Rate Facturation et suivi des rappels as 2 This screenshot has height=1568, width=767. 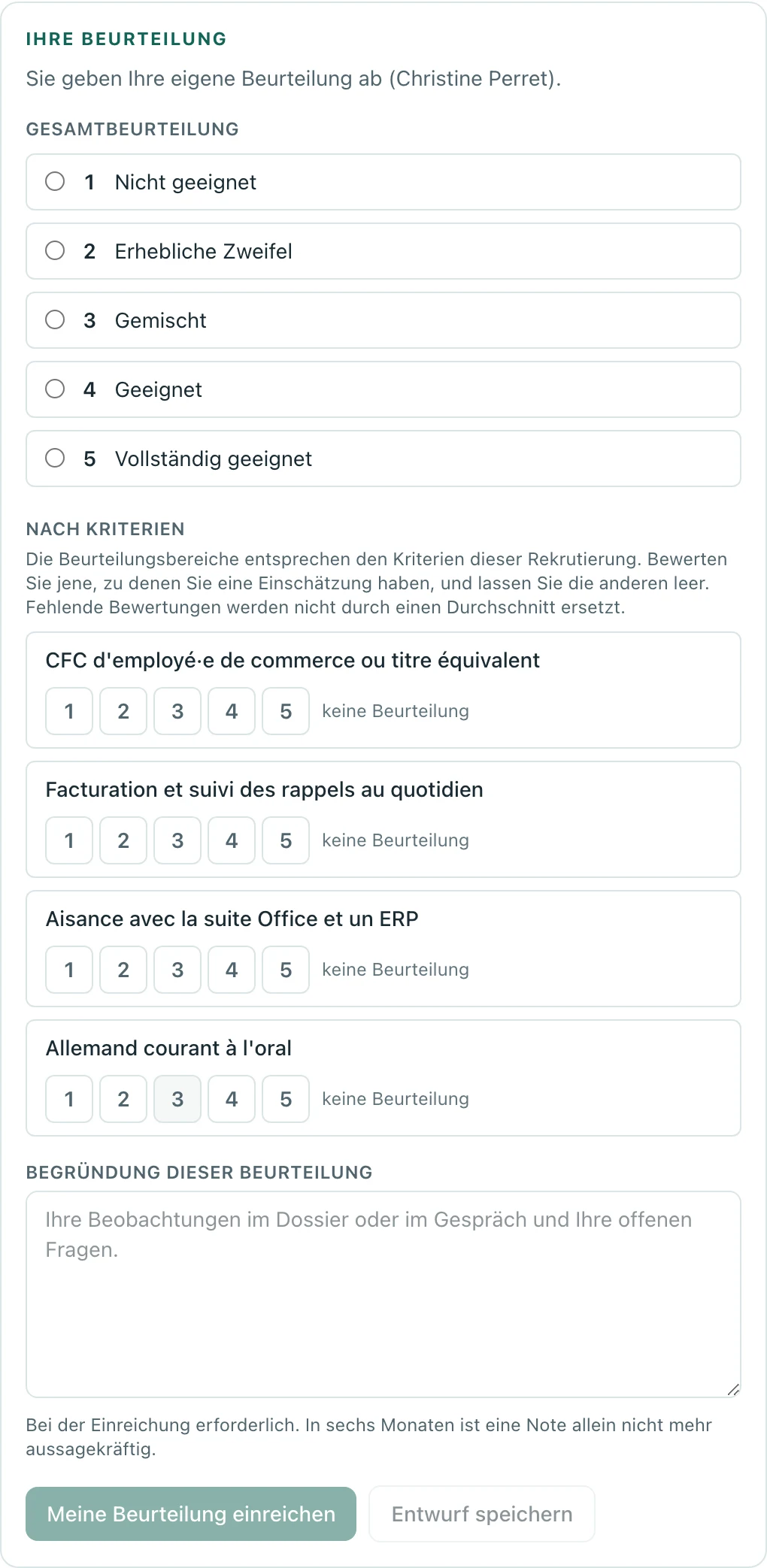point(123,840)
